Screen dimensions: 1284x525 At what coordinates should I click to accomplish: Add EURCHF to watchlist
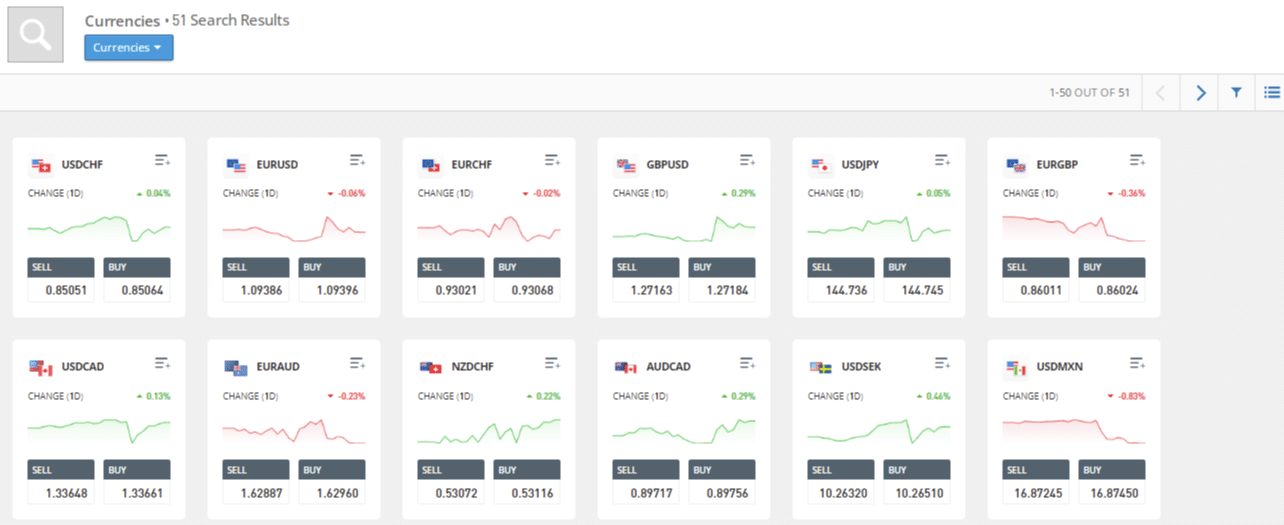(553, 160)
